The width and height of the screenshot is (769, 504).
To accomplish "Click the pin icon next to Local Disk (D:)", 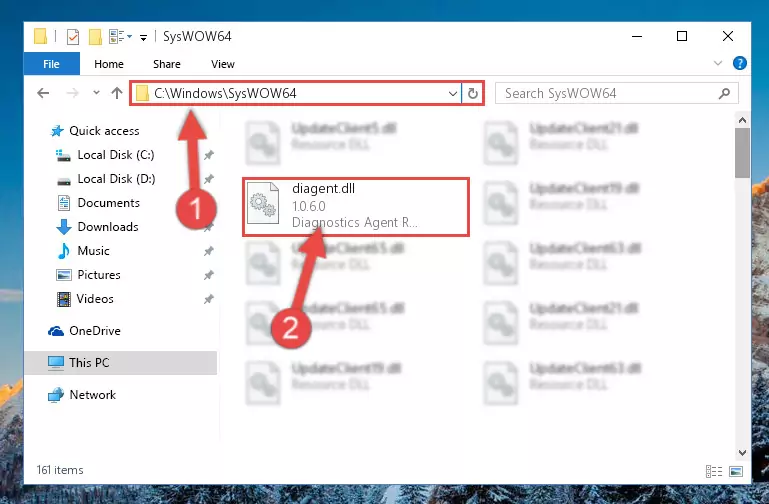I will (x=208, y=179).
